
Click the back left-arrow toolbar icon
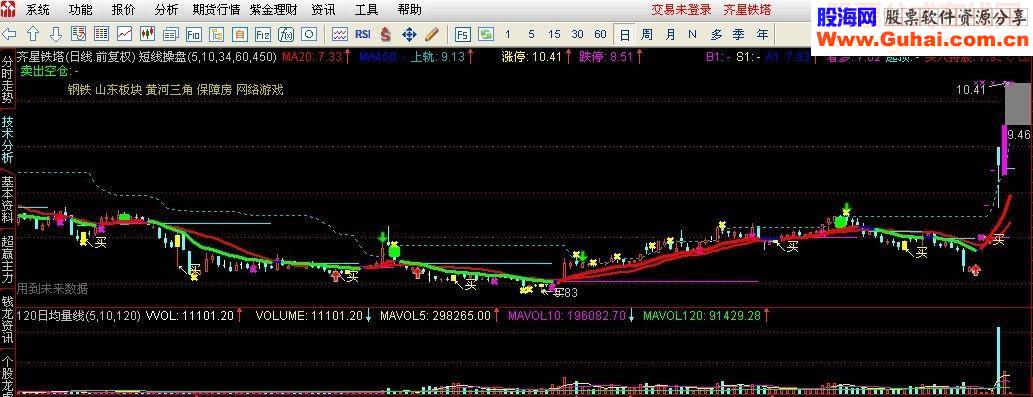click(10, 34)
